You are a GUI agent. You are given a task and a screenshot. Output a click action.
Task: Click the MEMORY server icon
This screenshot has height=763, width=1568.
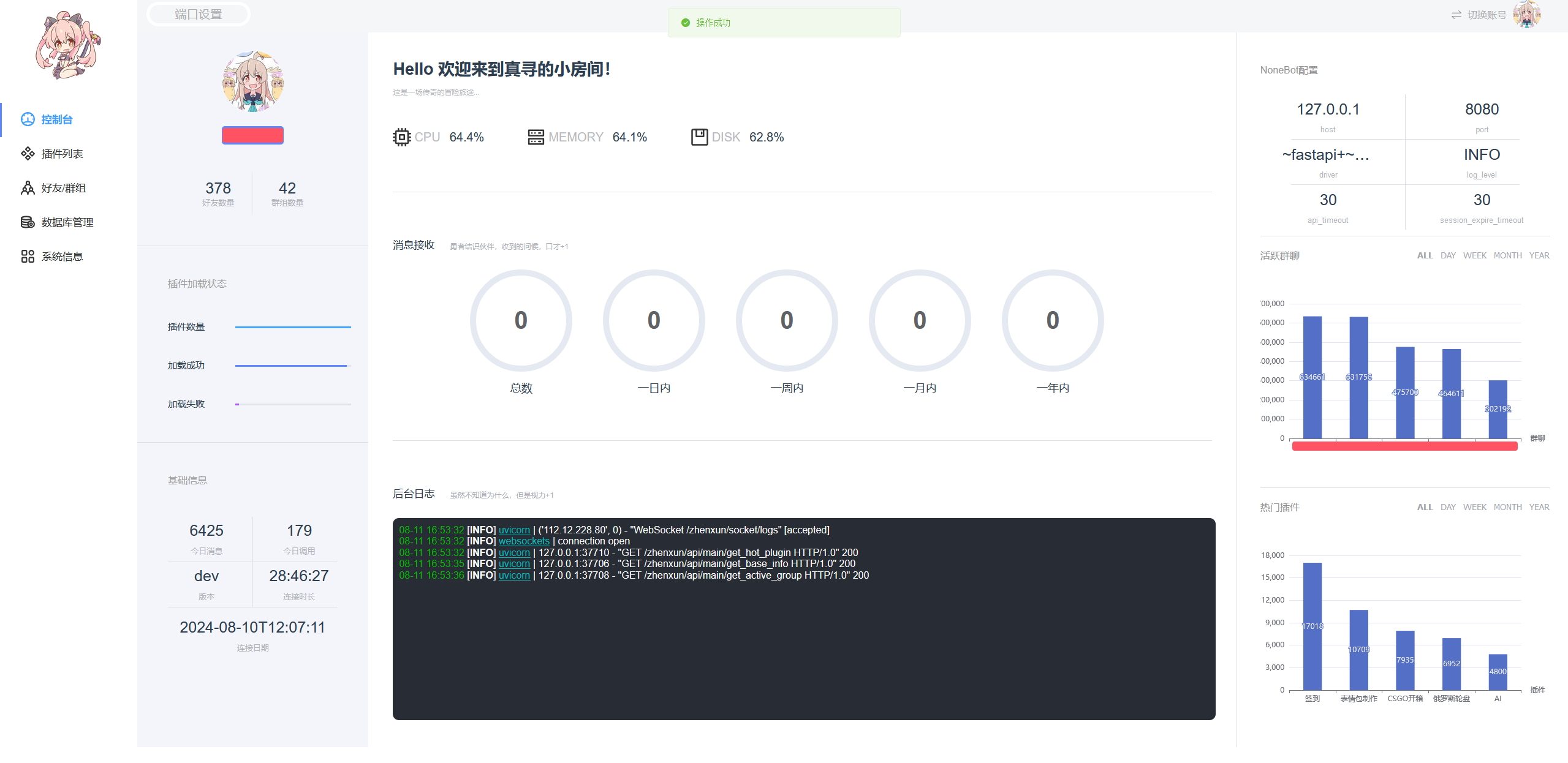coord(536,137)
